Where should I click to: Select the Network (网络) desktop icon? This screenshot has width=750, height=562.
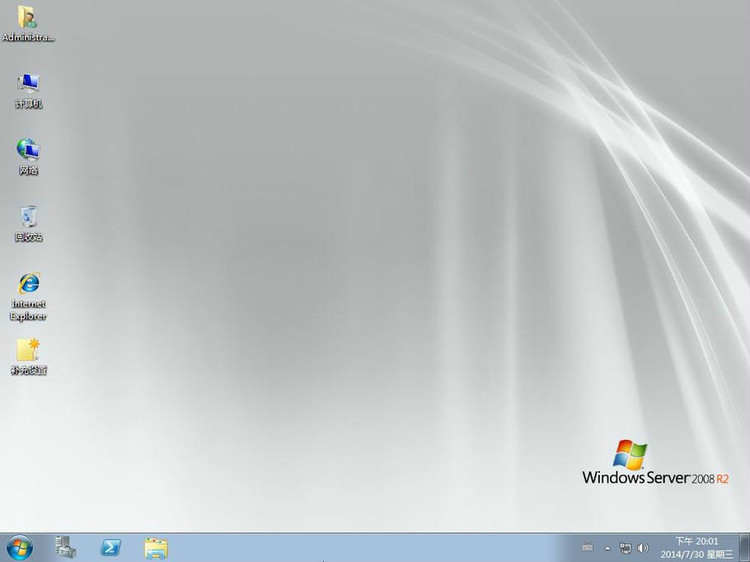tap(28, 150)
